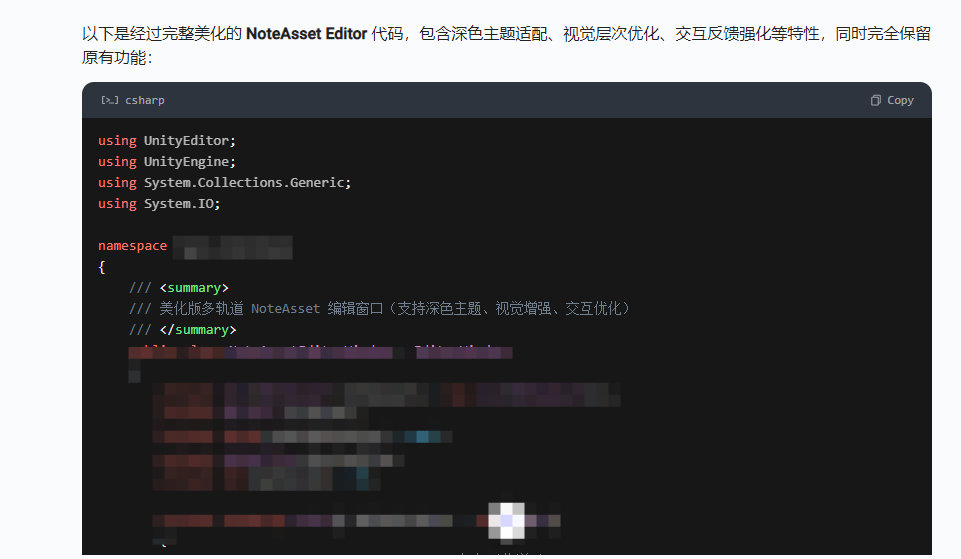Click the closing </summary> tag comment
961x559 pixels.
click(x=183, y=330)
